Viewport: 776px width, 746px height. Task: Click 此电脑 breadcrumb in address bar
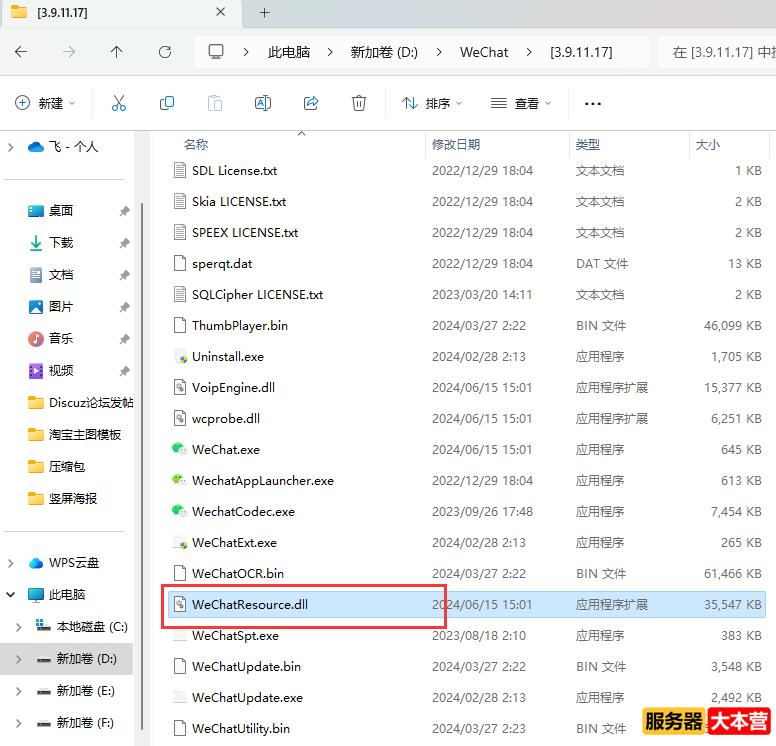(289, 52)
